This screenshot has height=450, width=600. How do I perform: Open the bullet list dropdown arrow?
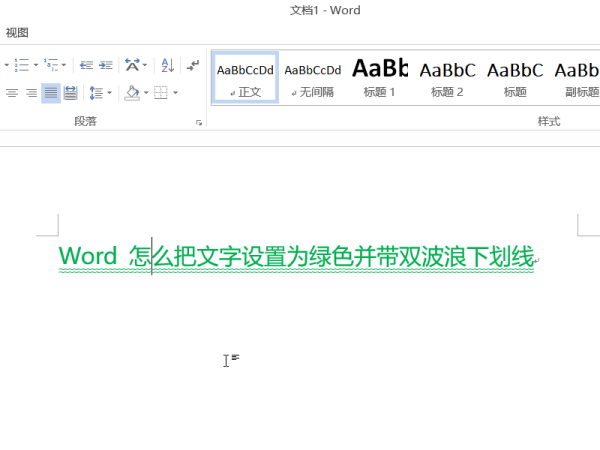click(7, 65)
